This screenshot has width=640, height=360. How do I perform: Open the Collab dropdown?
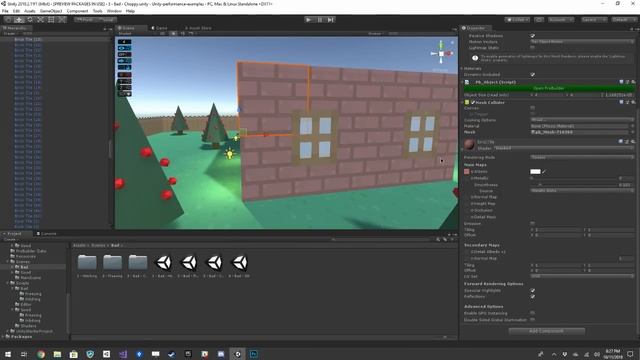(518, 20)
